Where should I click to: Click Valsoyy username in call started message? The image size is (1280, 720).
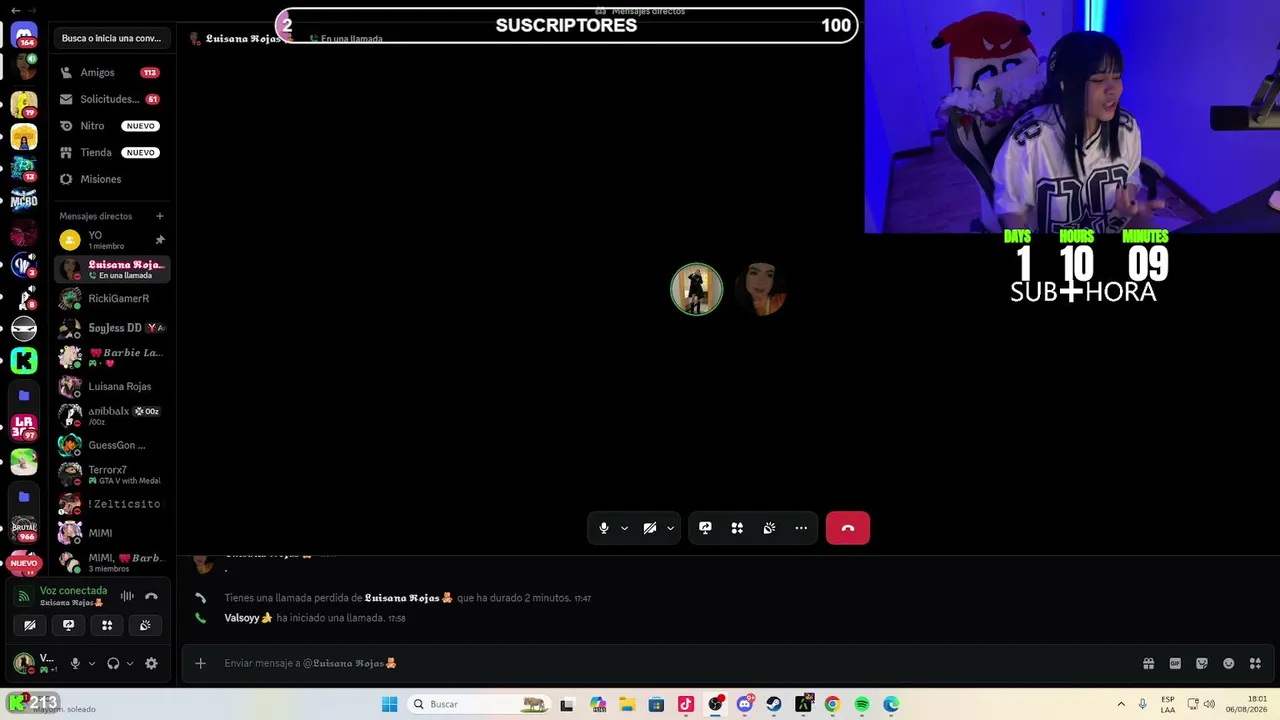pyautogui.click(x=242, y=618)
